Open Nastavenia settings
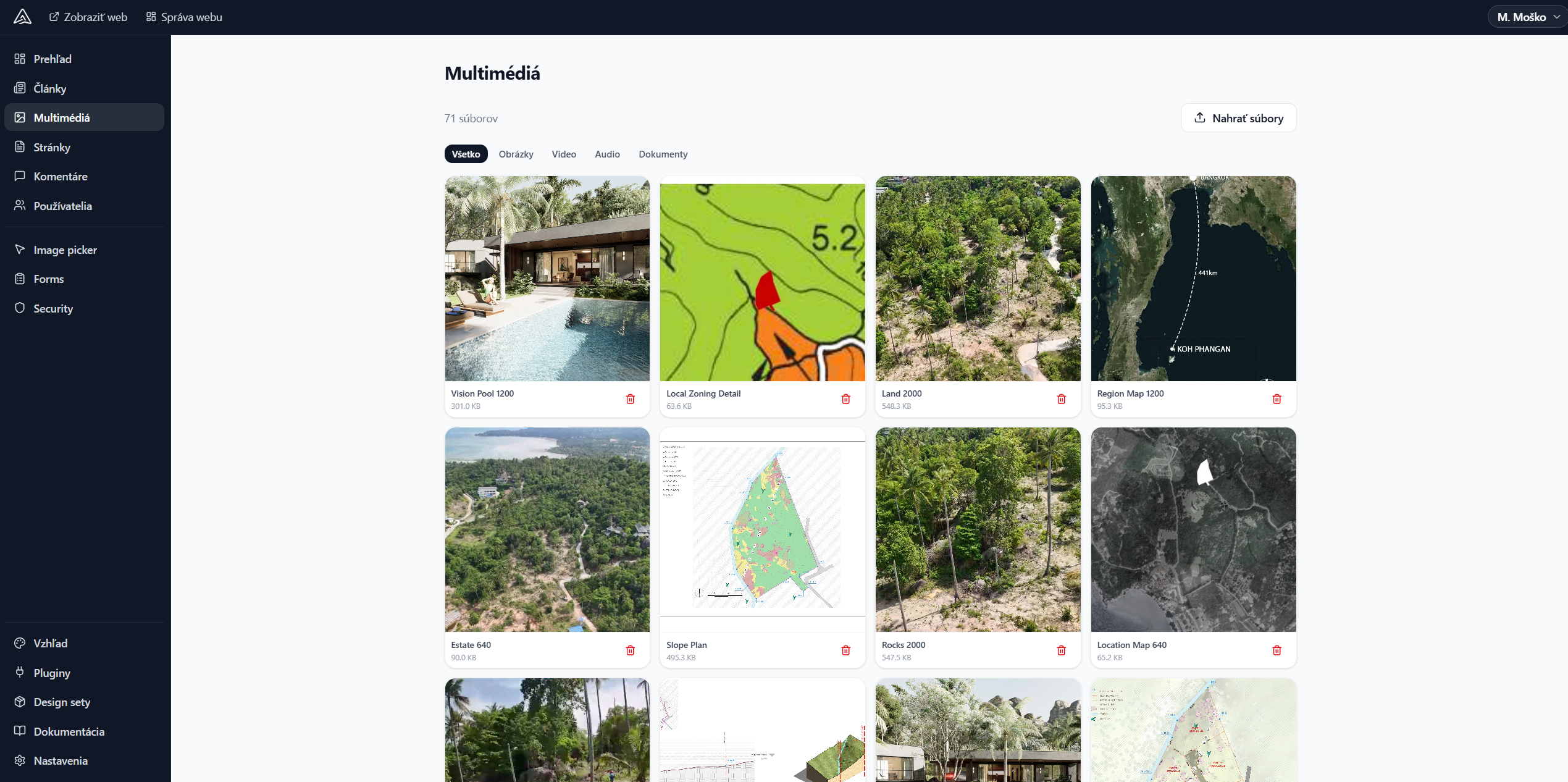The height and width of the screenshot is (782, 1568). [84, 760]
